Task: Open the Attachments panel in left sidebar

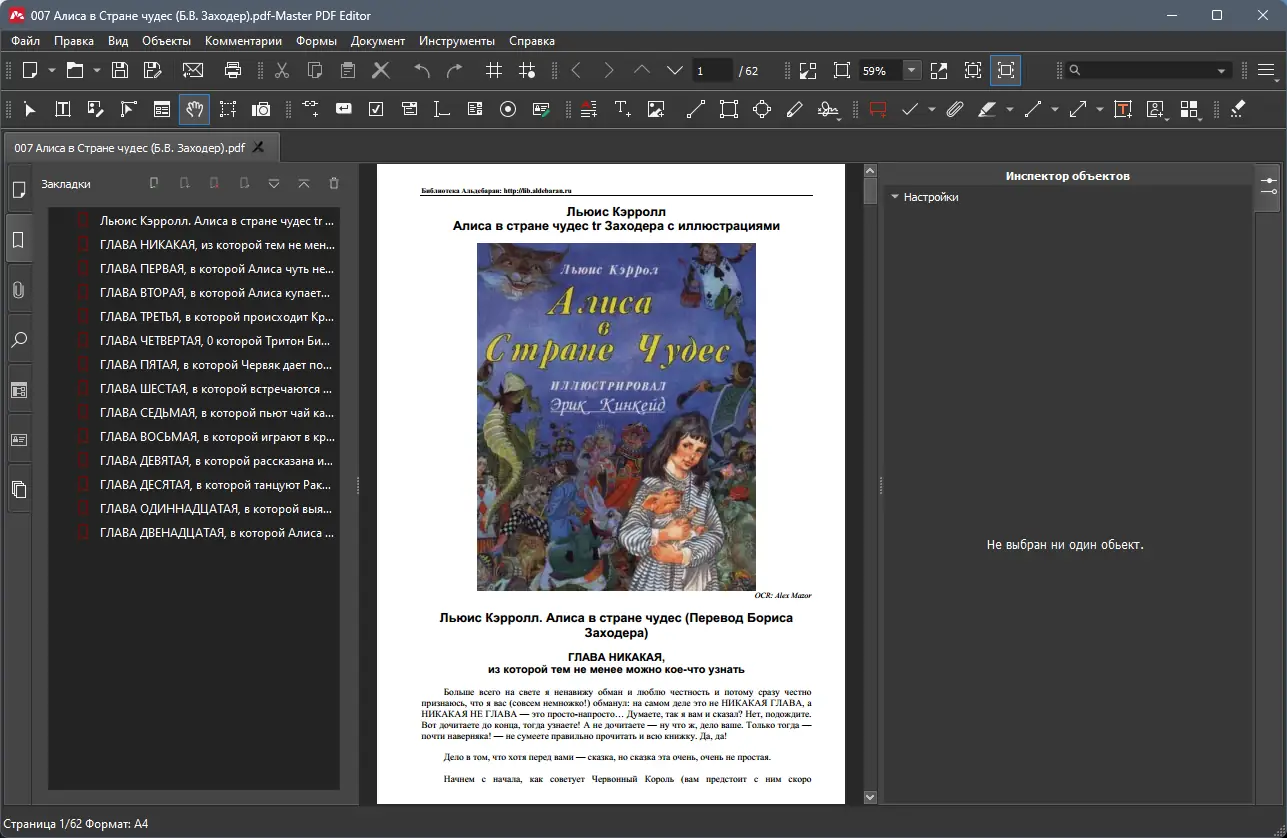Action: click(18, 290)
